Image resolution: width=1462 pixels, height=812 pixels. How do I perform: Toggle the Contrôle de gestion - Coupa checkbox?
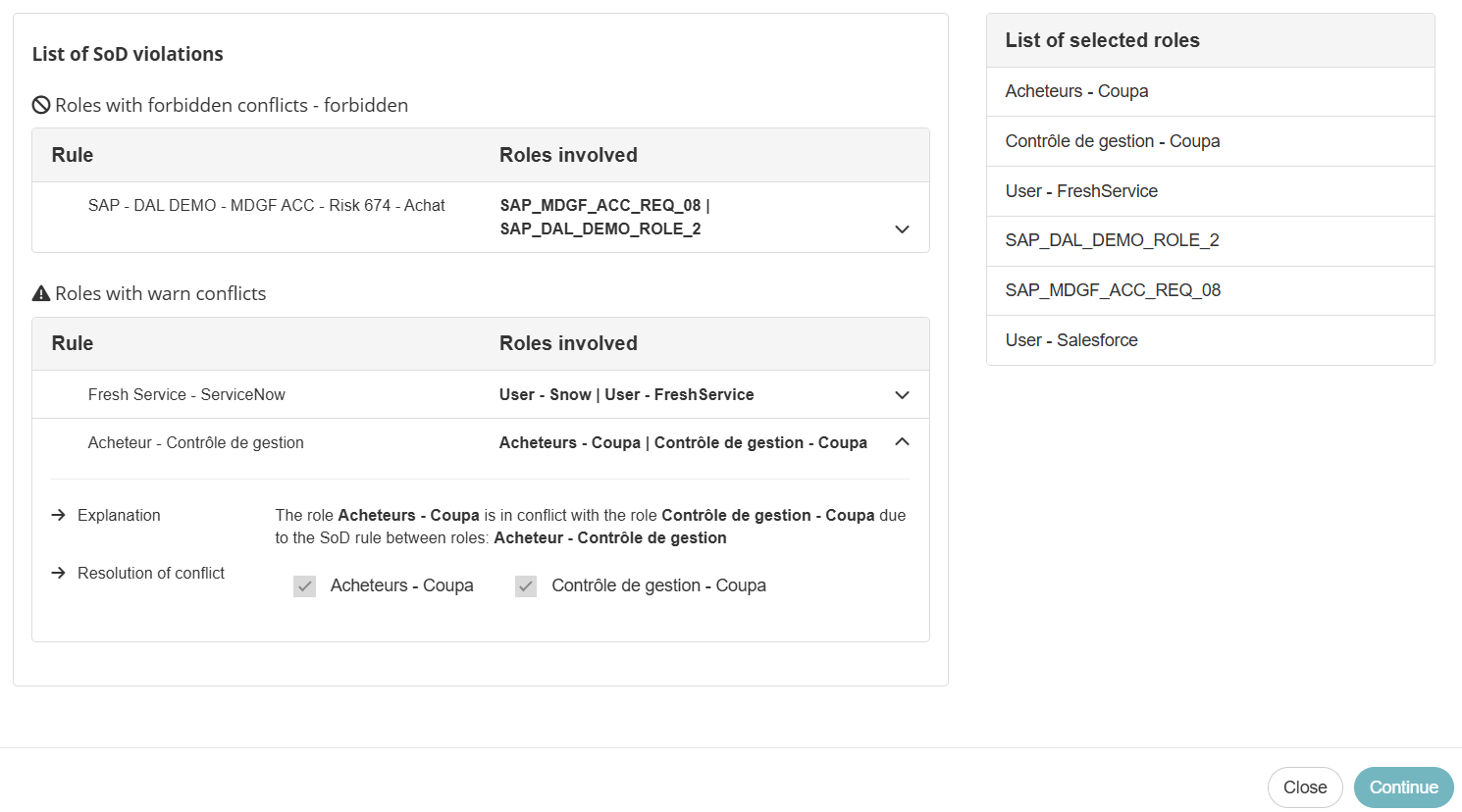click(526, 586)
